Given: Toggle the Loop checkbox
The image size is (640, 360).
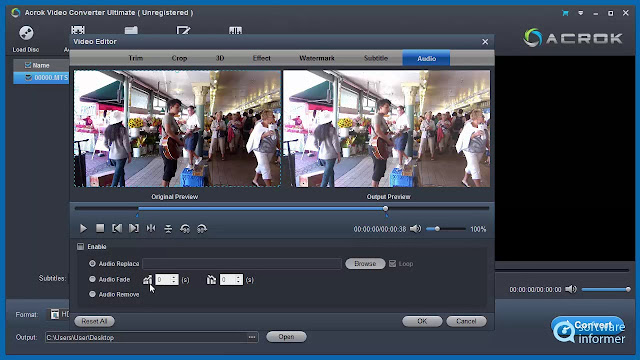Looking at the screenshot, I should tap(392, 264).
